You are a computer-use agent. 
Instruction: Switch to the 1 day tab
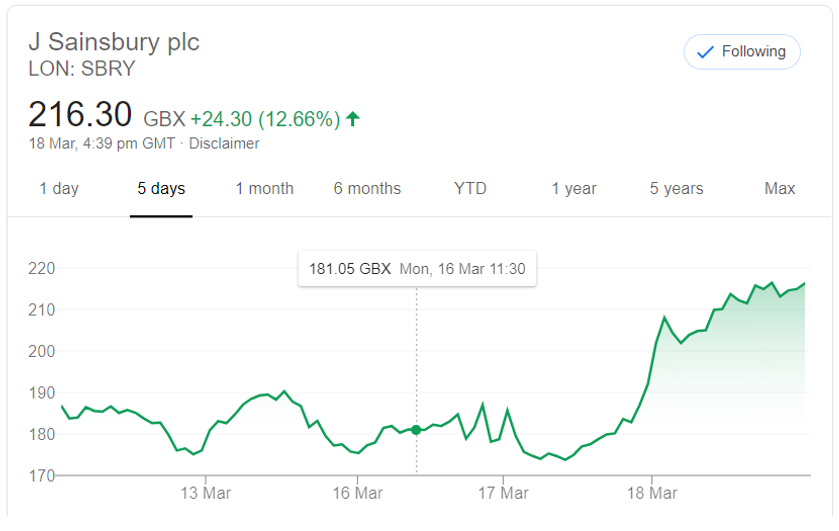coord(59,188)
